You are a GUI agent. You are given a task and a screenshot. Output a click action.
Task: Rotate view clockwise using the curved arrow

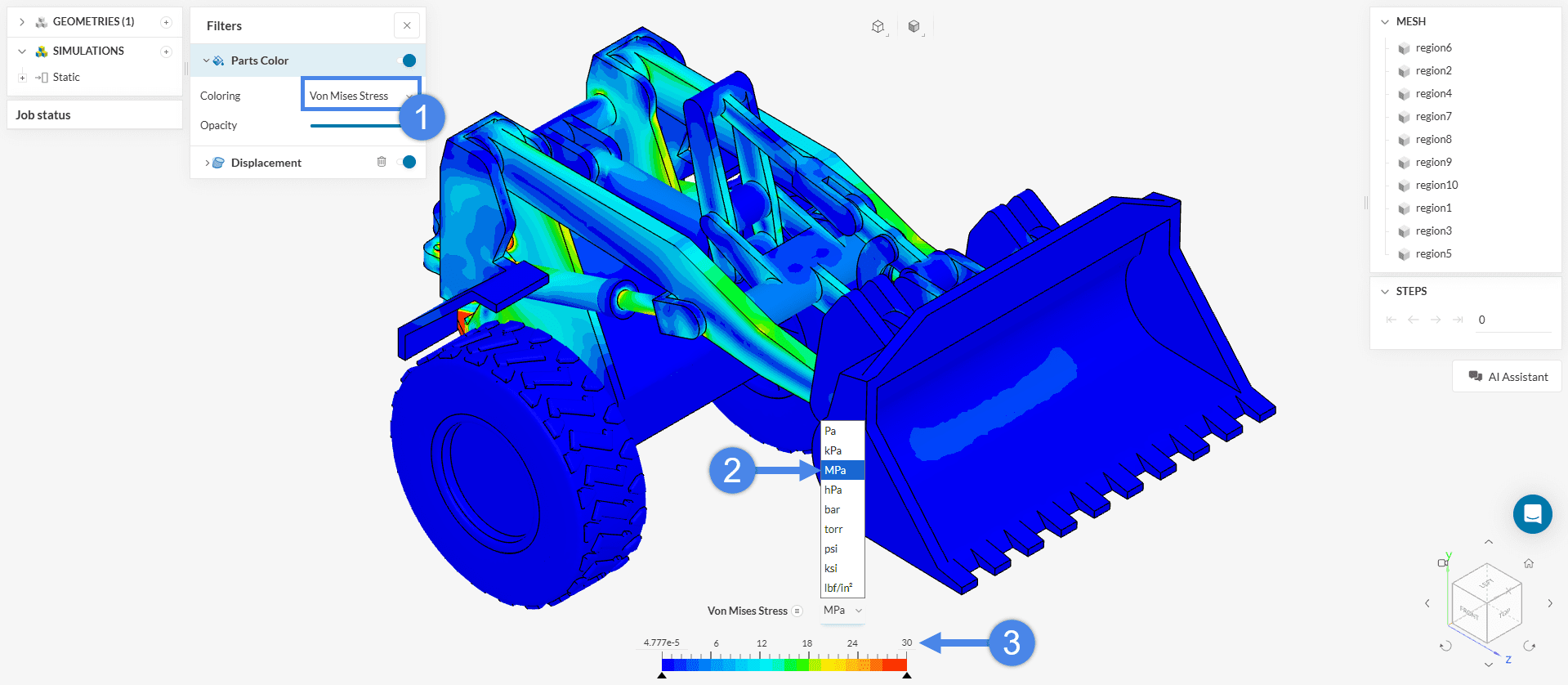(1529, 646)
